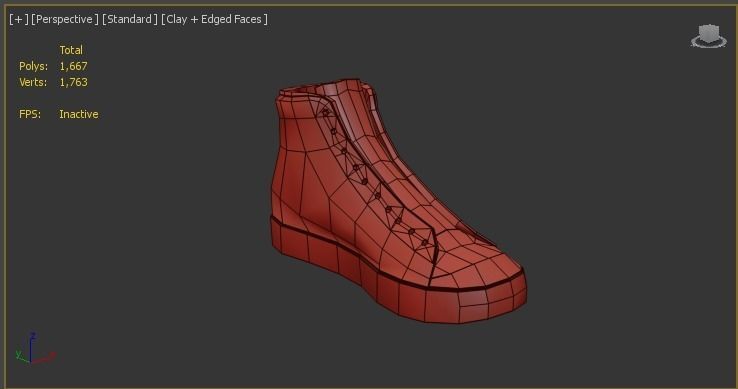This screenshot has width=738, height=389.
Task: Click the Polys count '1,667'
Action: click(73, 66)
